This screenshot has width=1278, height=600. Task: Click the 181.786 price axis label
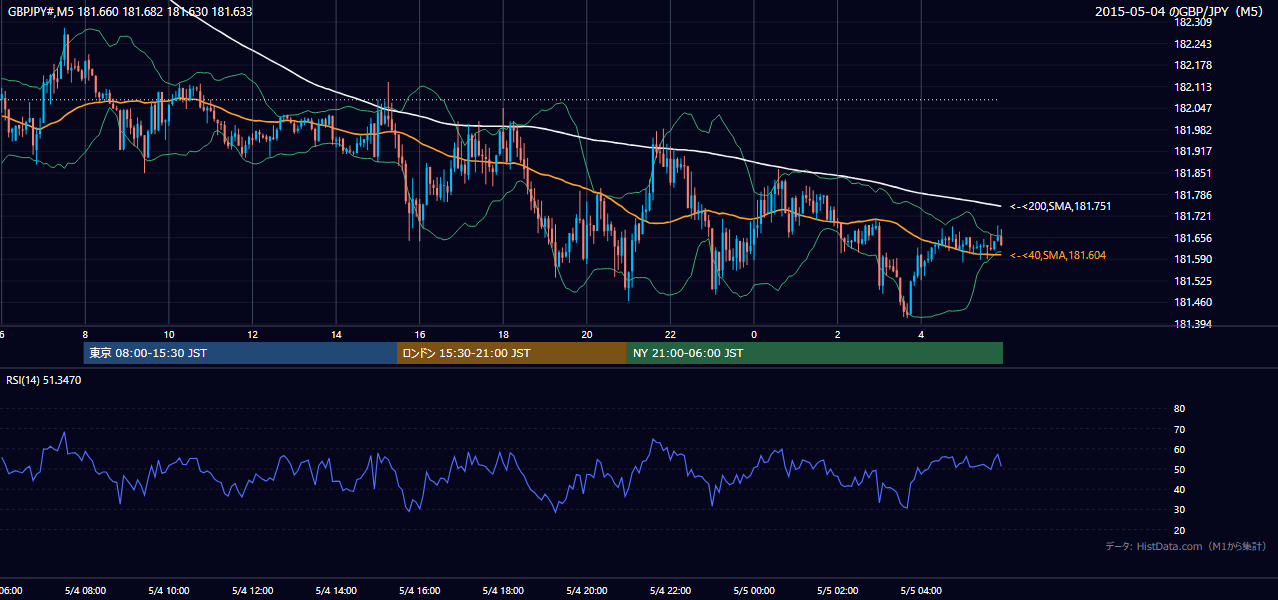[x=1193, y=195]
